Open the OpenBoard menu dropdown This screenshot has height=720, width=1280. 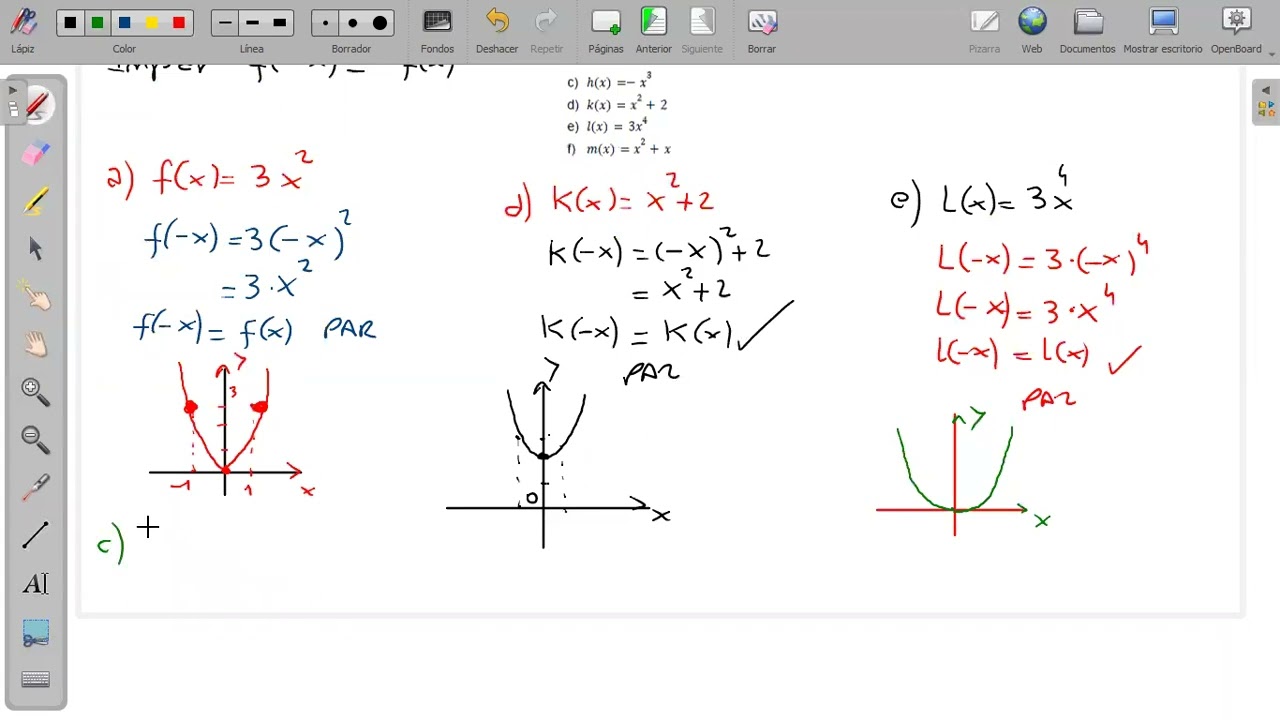[x=1237, y=31]
